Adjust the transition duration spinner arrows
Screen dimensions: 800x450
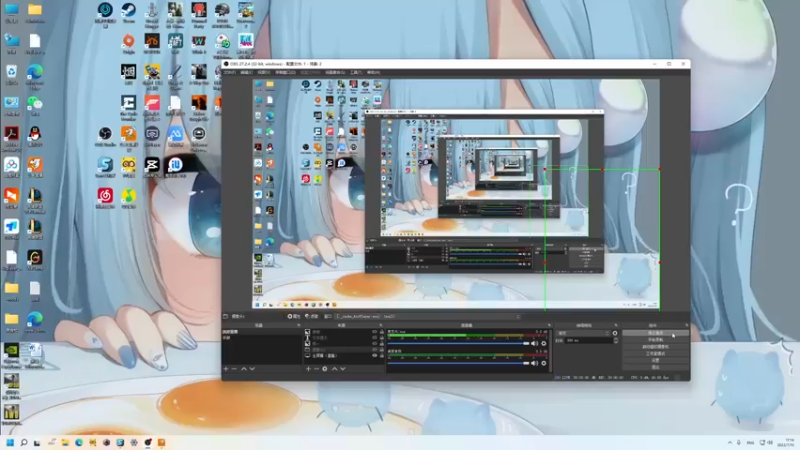coord(616,340)
